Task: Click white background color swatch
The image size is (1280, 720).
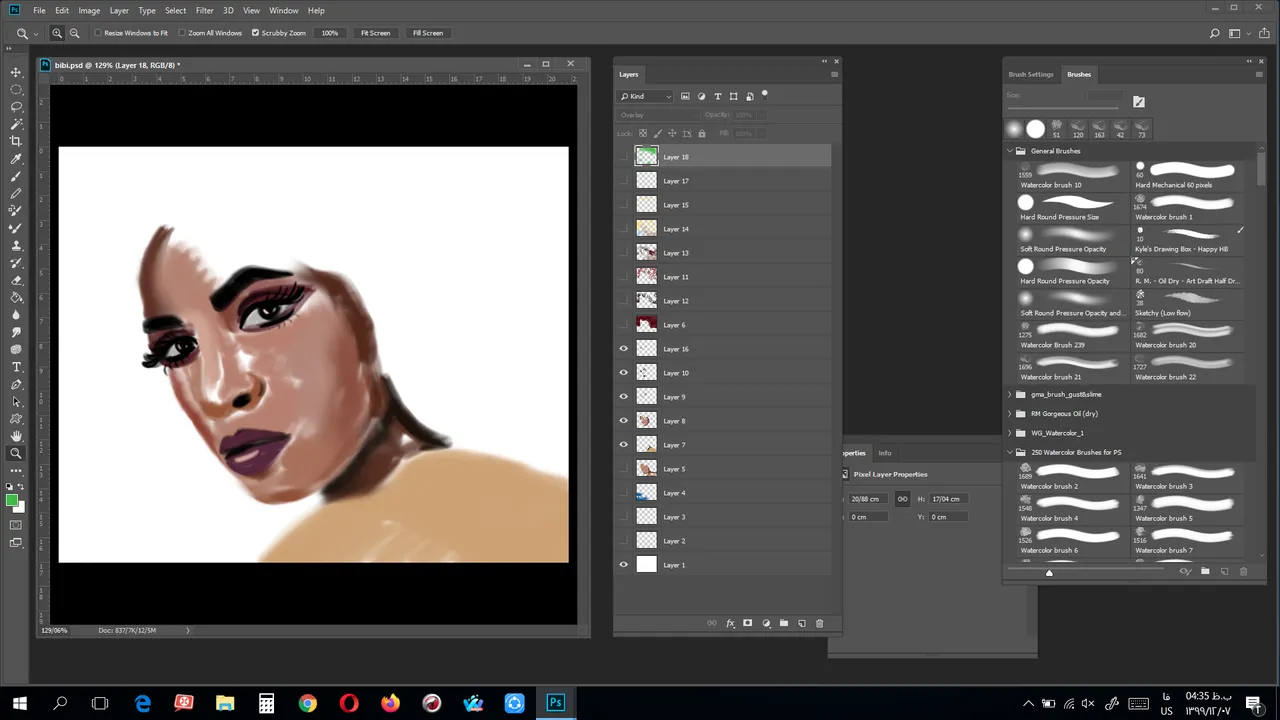Action: pyautogui.click(x=20, y=507)
